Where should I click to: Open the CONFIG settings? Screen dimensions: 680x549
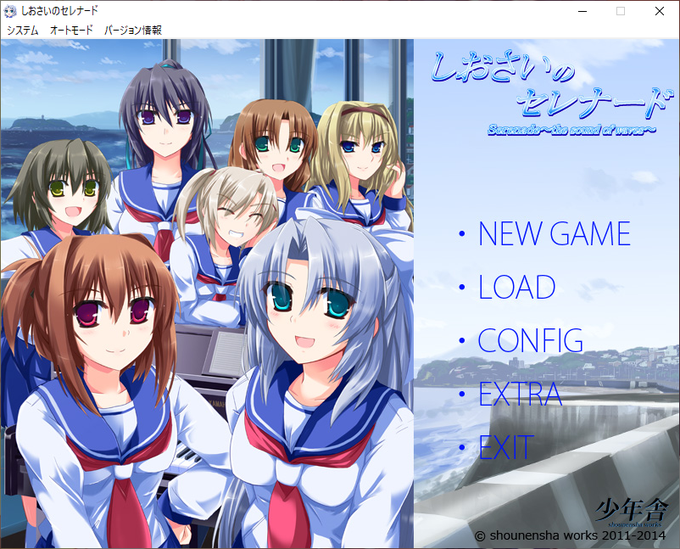pyautogui.click(x=530, y=340)
